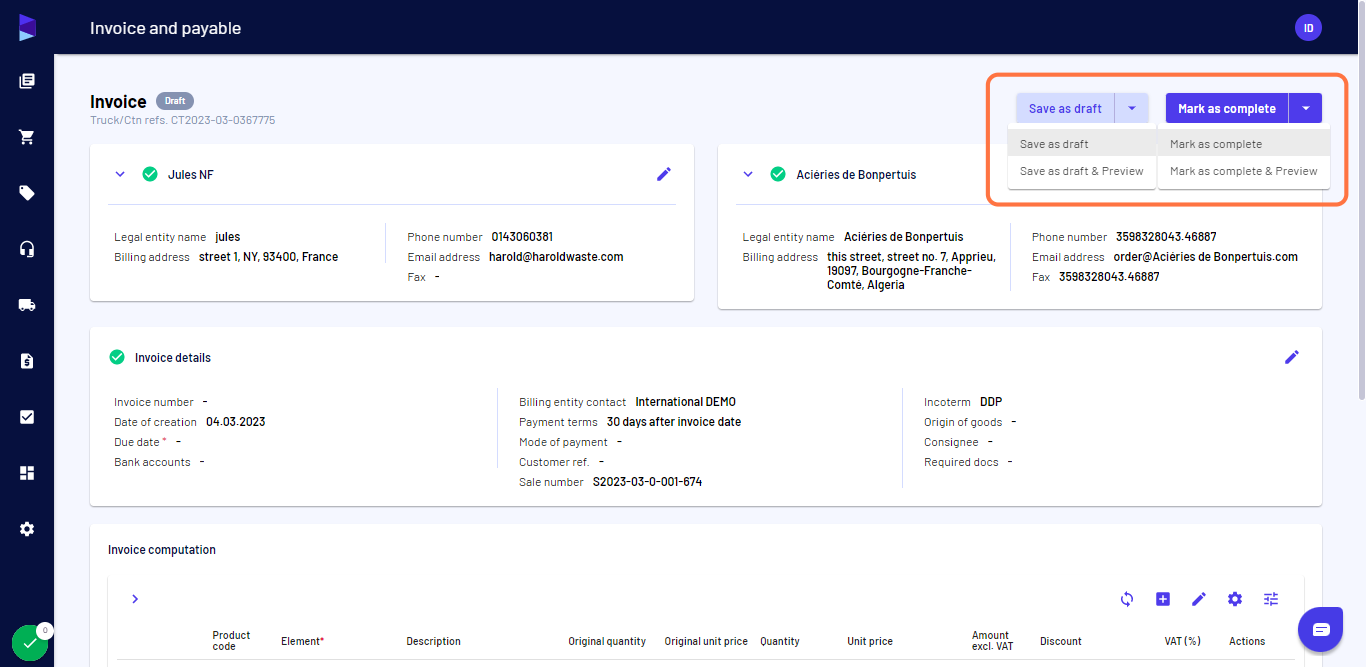The height and width of the screenshot is (667, 1366).
Task: Open the library stack sidebar icon
Action: (27, 81)
